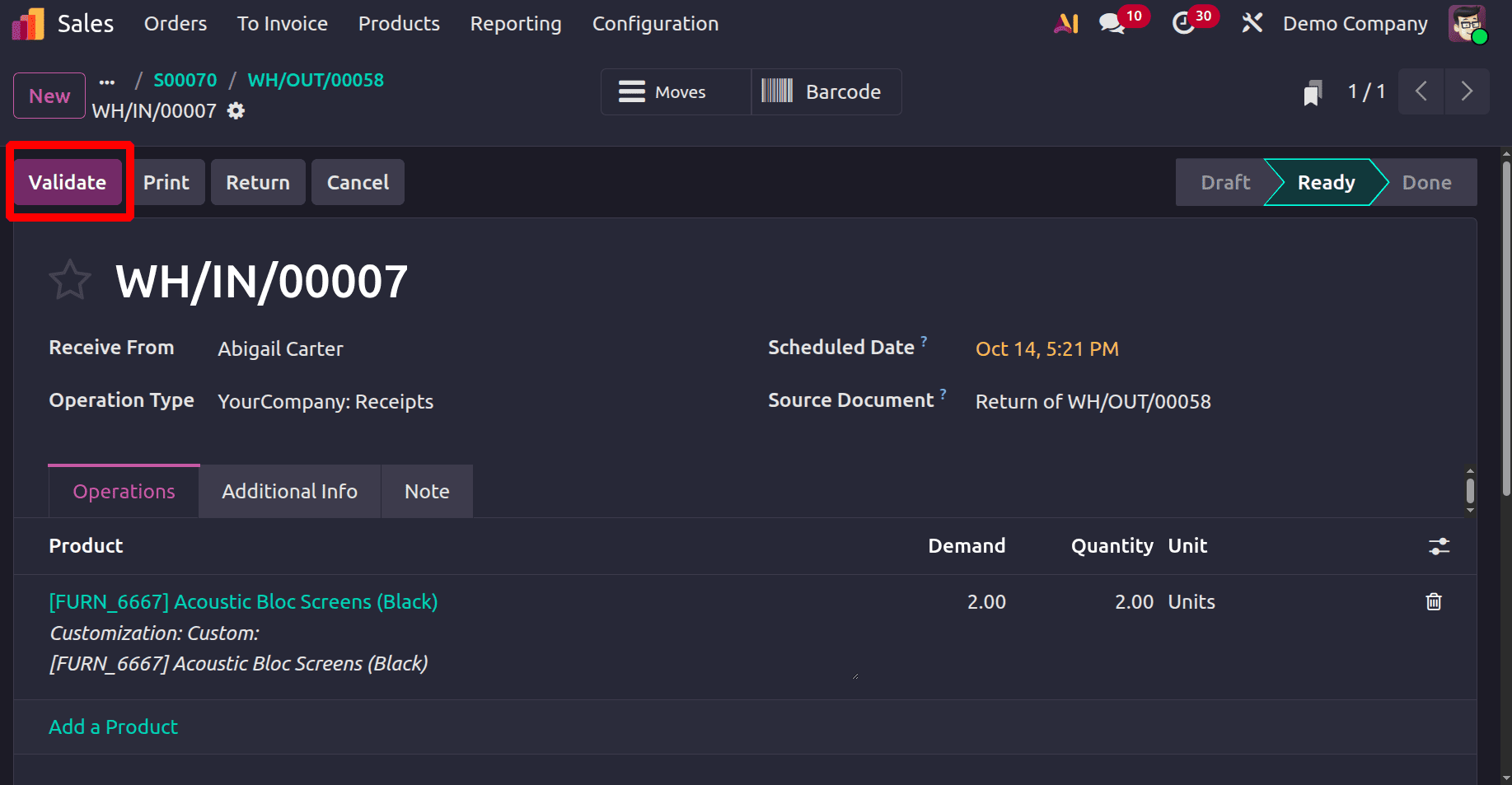Expand the breadcrumb ellipsis menu
Viewport: 1512px width, 785px height.
[107, 82]
